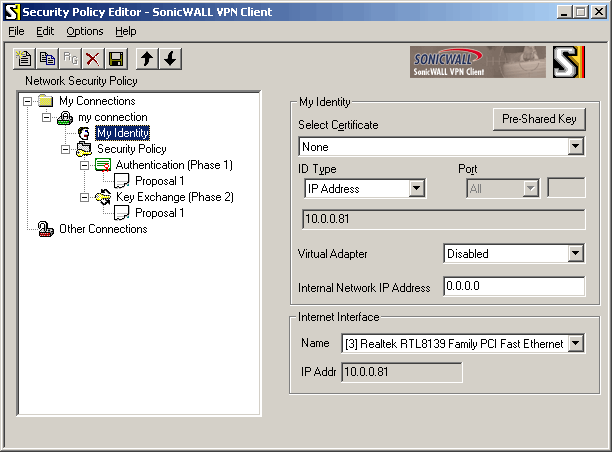Viewport: 612px width, 452px height.
Task: Click the title bar S application icon
Action: [12, 12]
